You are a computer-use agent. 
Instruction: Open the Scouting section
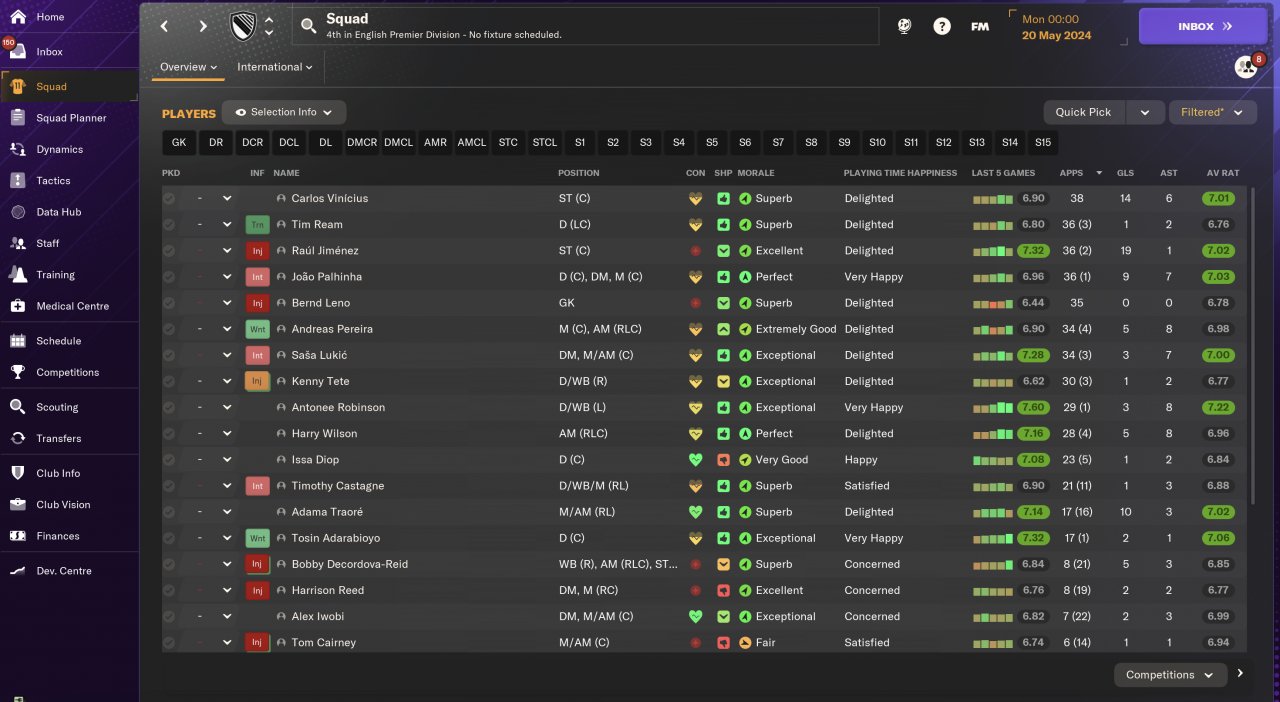tap(57, 407)
